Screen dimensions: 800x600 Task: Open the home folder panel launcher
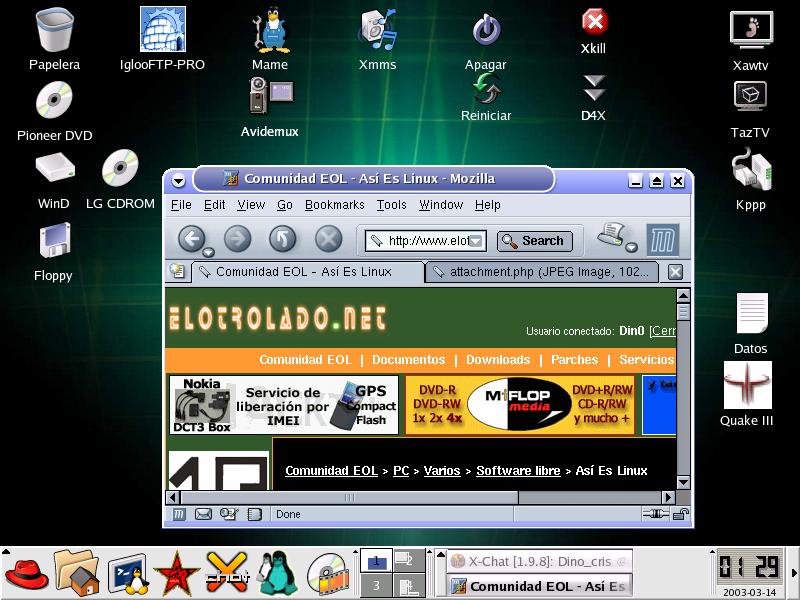point(77,572)
